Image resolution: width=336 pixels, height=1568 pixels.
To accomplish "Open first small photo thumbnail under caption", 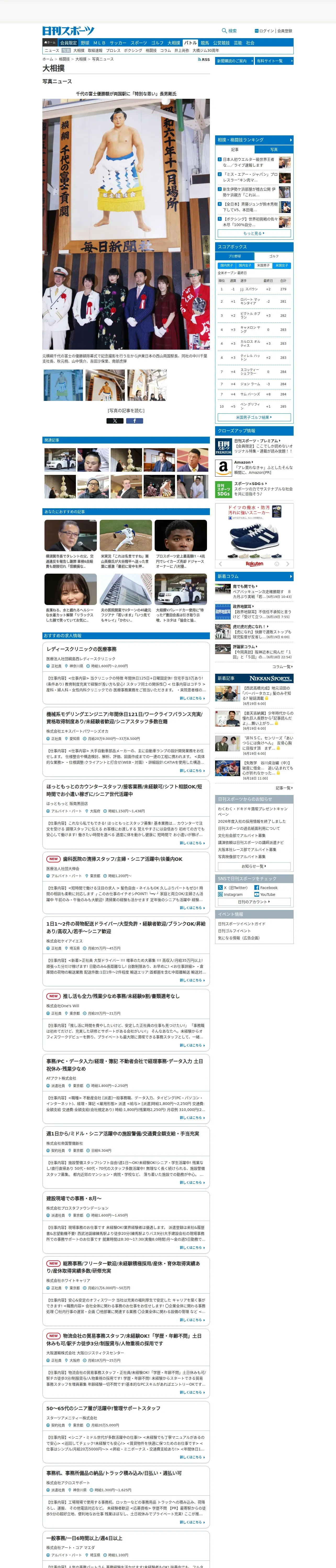I will pyautogui.click(x=63, y=385).
